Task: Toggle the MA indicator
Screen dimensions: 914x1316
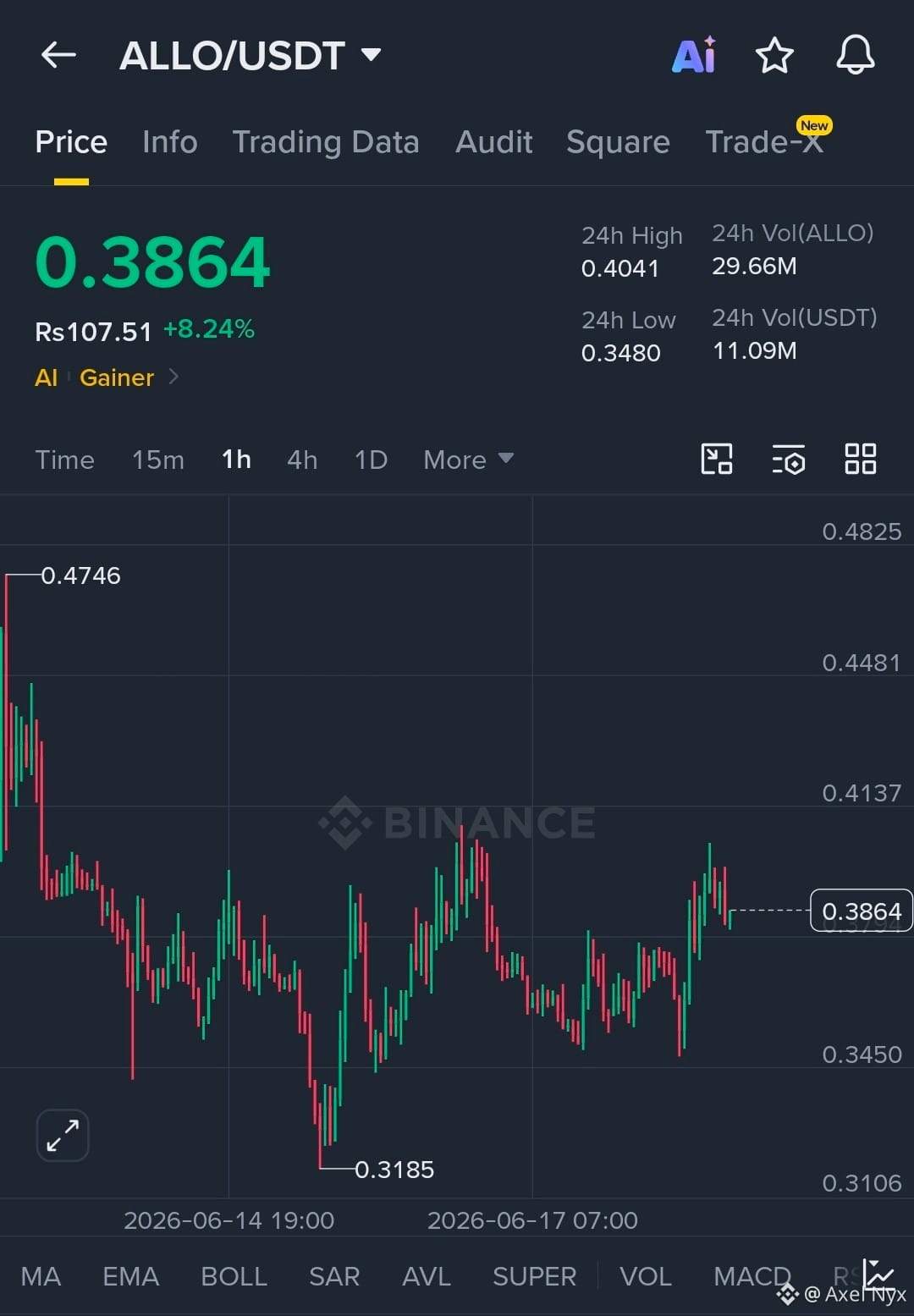Action: coord(41,1276)
